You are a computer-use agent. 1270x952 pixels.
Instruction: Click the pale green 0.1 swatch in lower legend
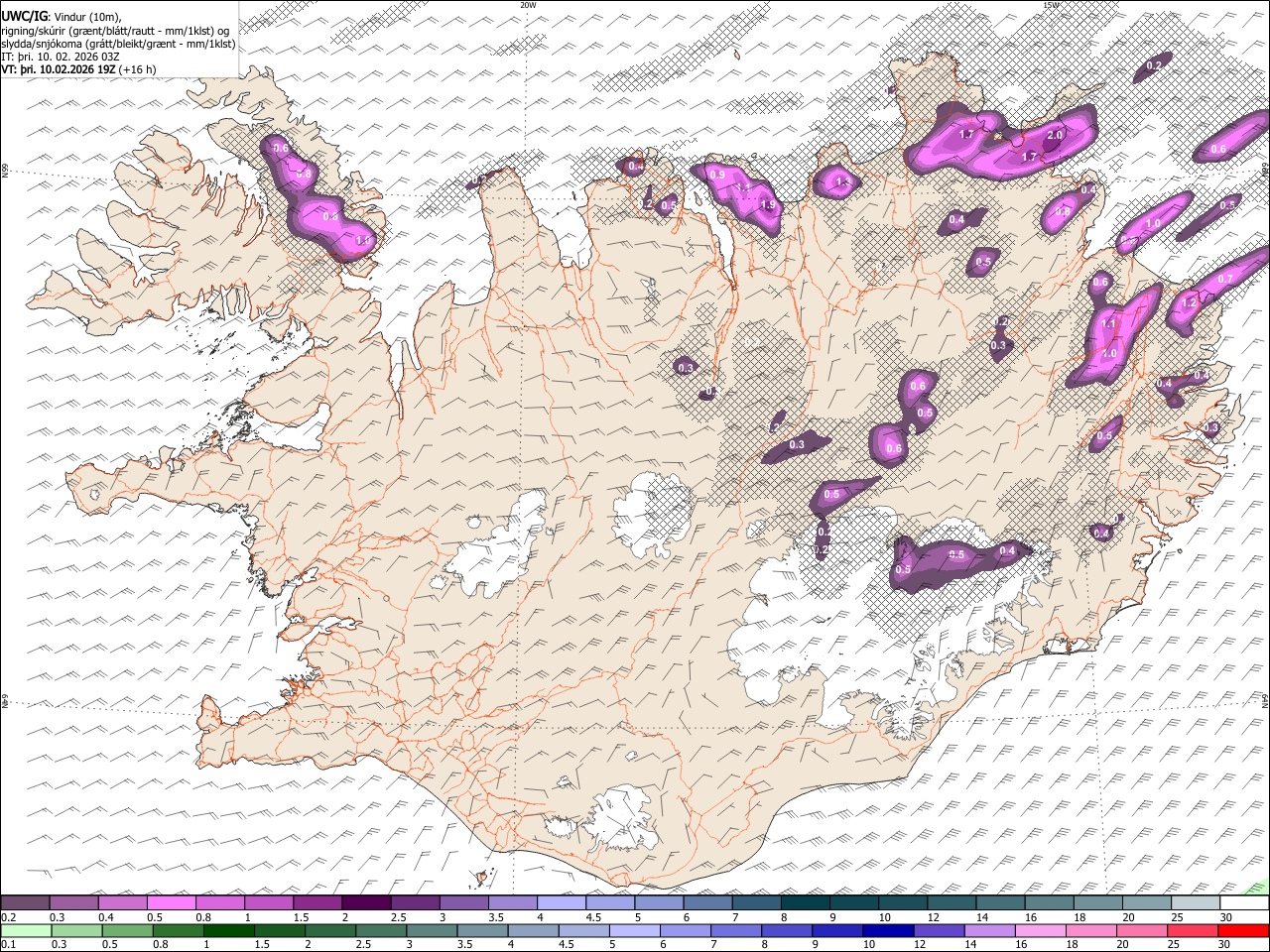click(x=25, y=931)
